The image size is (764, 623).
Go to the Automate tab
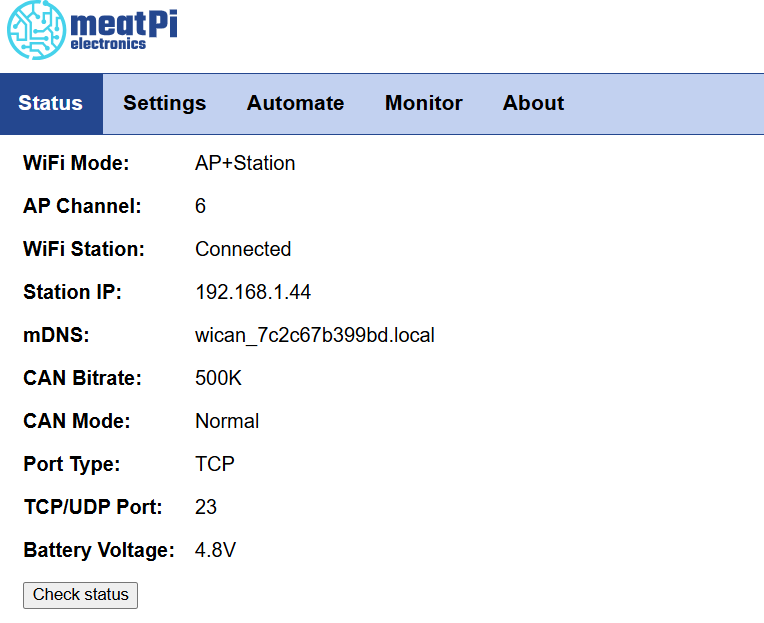tap(295, 103)
